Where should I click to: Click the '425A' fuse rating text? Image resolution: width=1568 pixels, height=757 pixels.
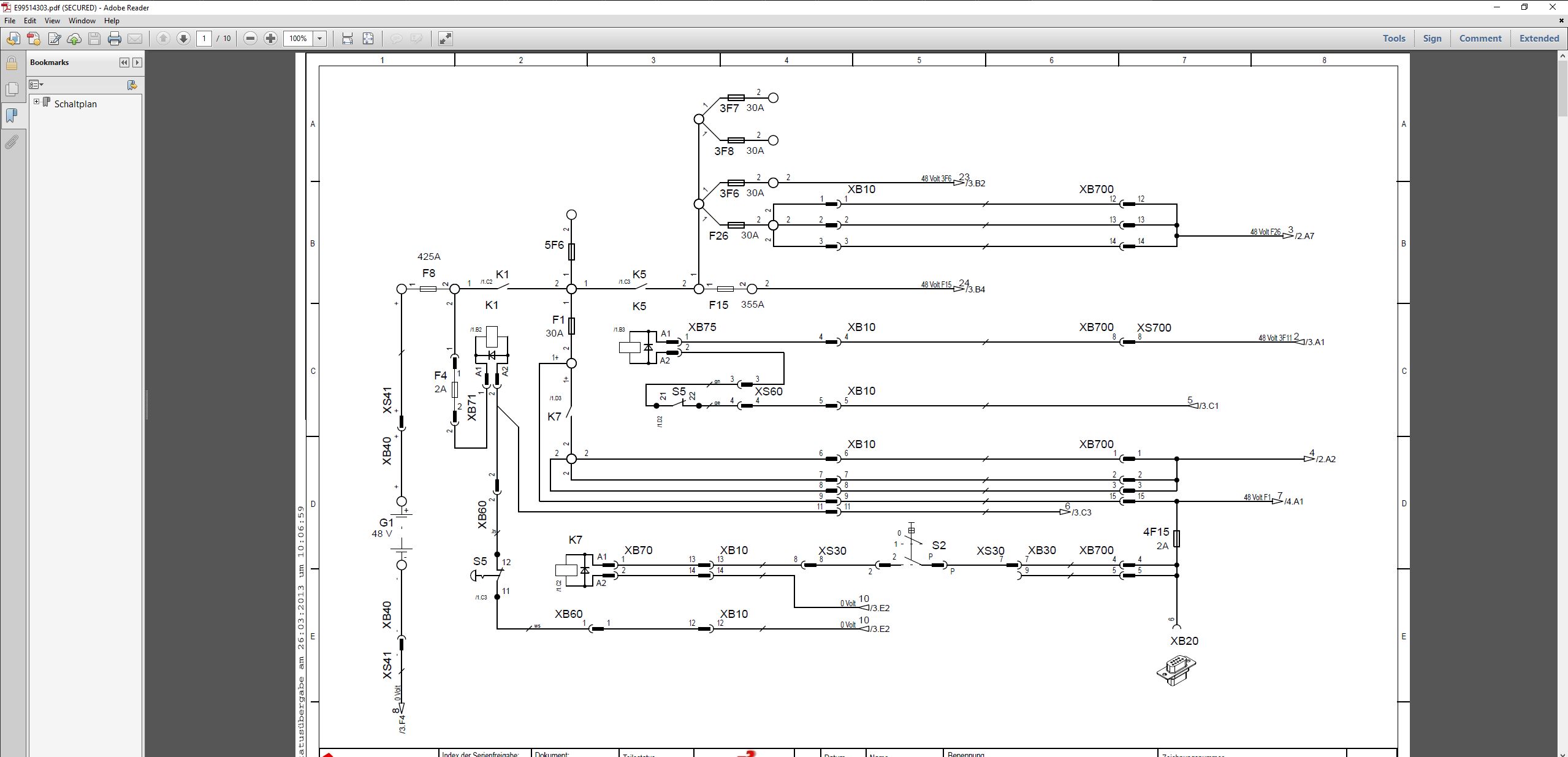429,257
